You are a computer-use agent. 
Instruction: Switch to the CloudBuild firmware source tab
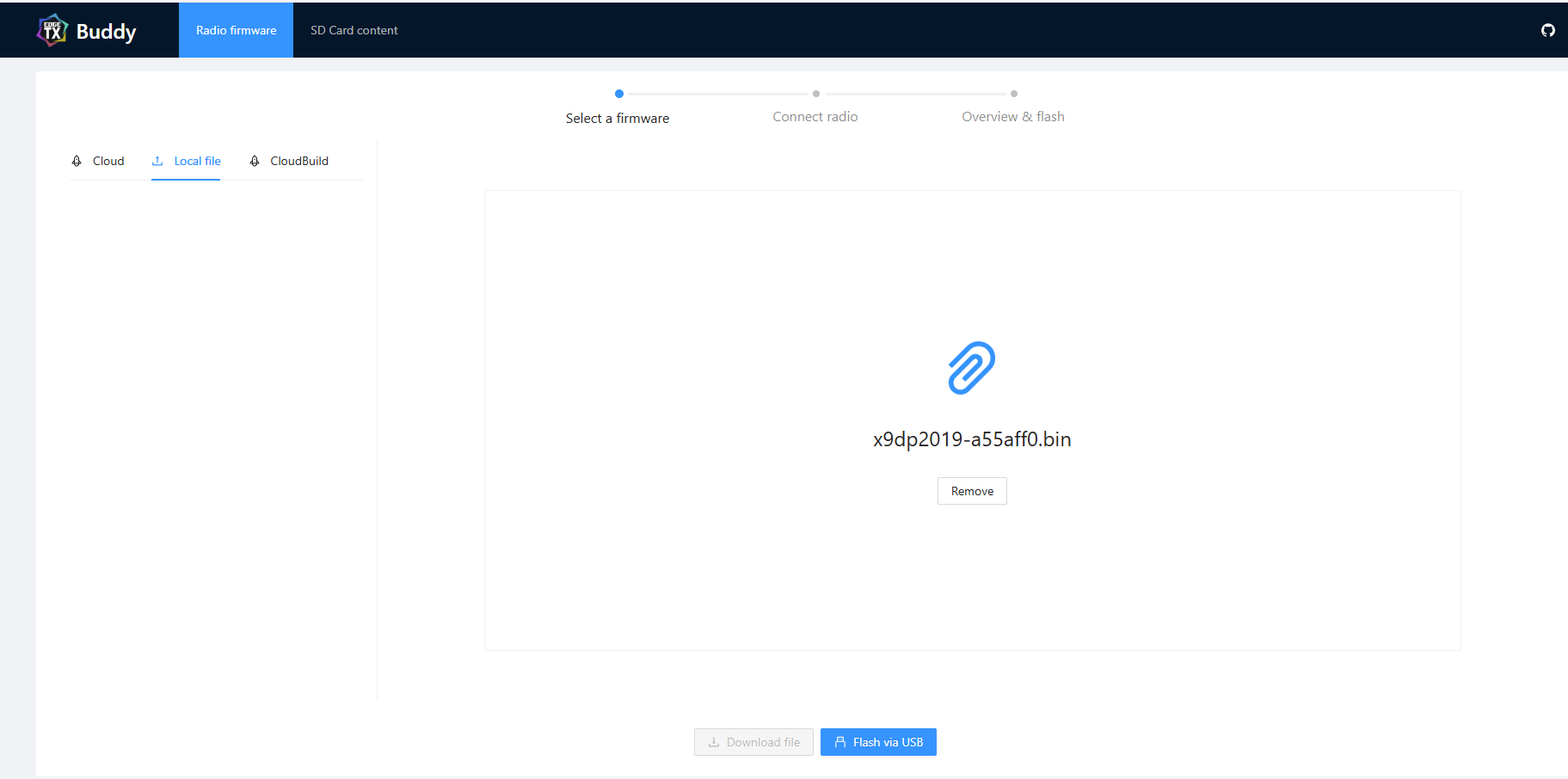point(298,161)
